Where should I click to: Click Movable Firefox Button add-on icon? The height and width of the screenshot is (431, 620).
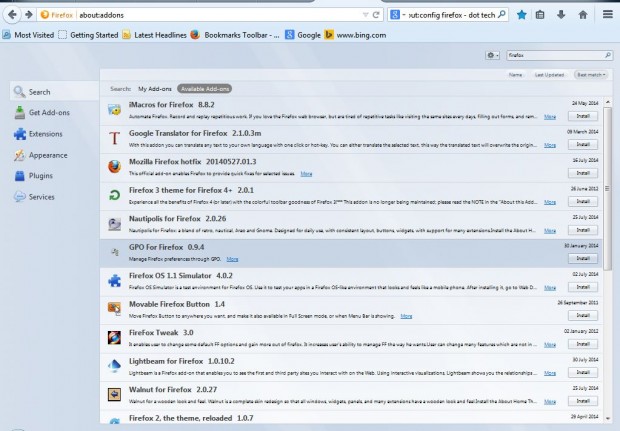point(114,309)
